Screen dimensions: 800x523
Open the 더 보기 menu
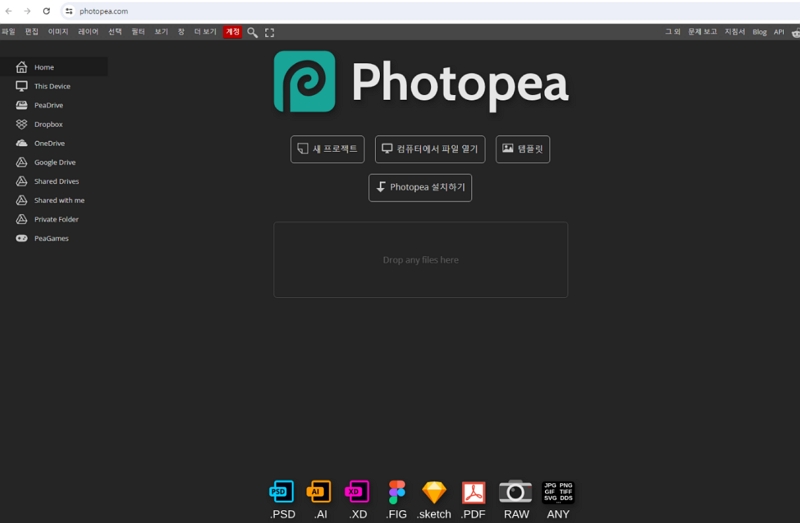(205, 32)
